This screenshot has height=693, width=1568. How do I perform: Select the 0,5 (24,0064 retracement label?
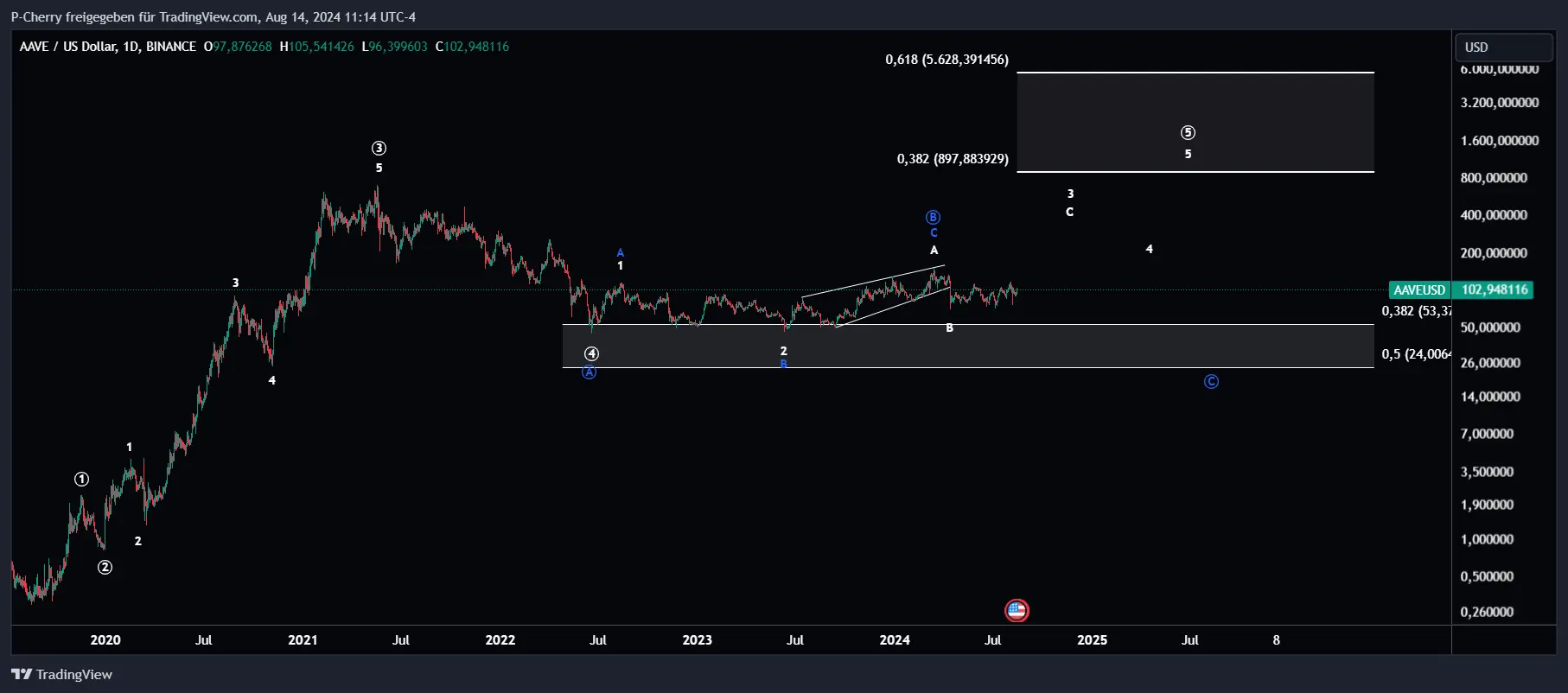[x=1416, y=354]
